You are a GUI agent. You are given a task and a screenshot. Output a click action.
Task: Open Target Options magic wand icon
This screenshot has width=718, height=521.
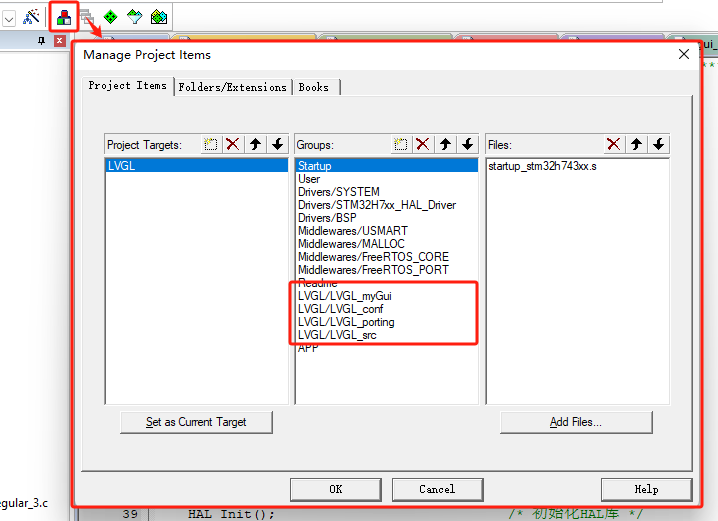(32, 17)
